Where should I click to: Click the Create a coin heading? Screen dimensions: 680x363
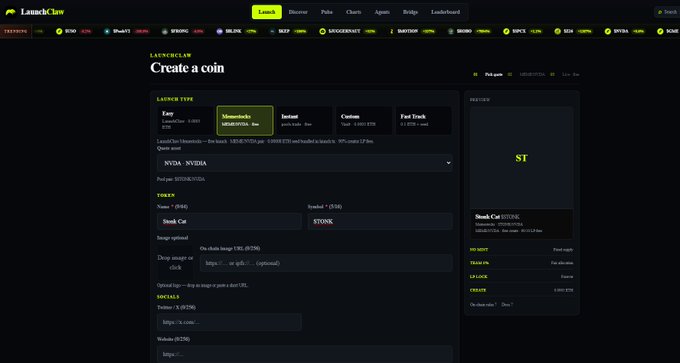pos(187,68)
